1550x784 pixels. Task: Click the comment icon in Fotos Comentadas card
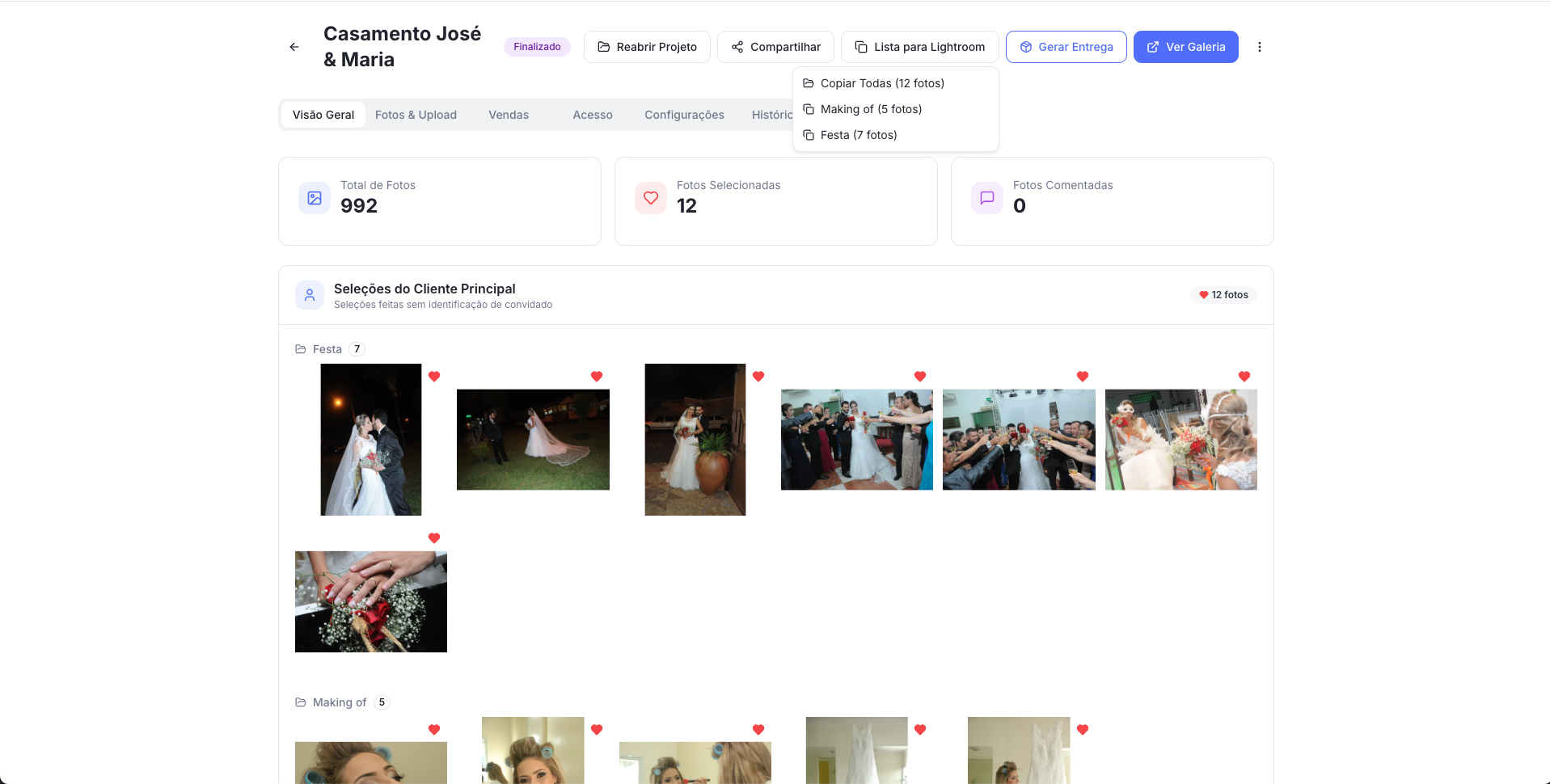987,198
